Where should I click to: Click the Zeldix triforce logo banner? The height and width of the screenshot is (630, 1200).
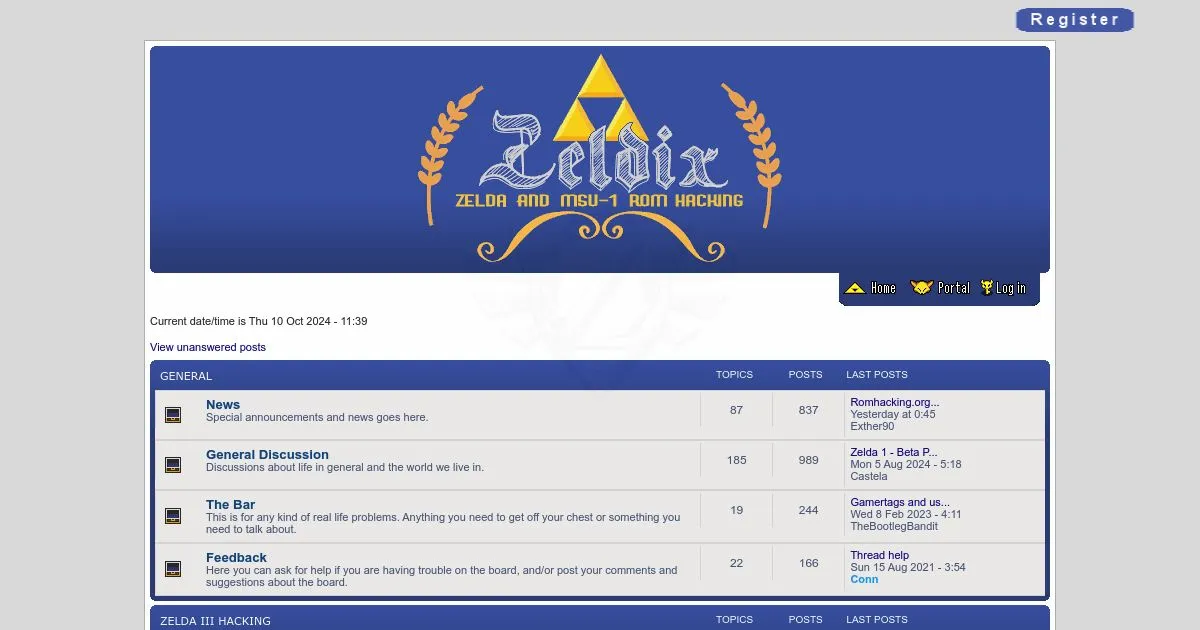pyautogui.click(x=599, y=160)
